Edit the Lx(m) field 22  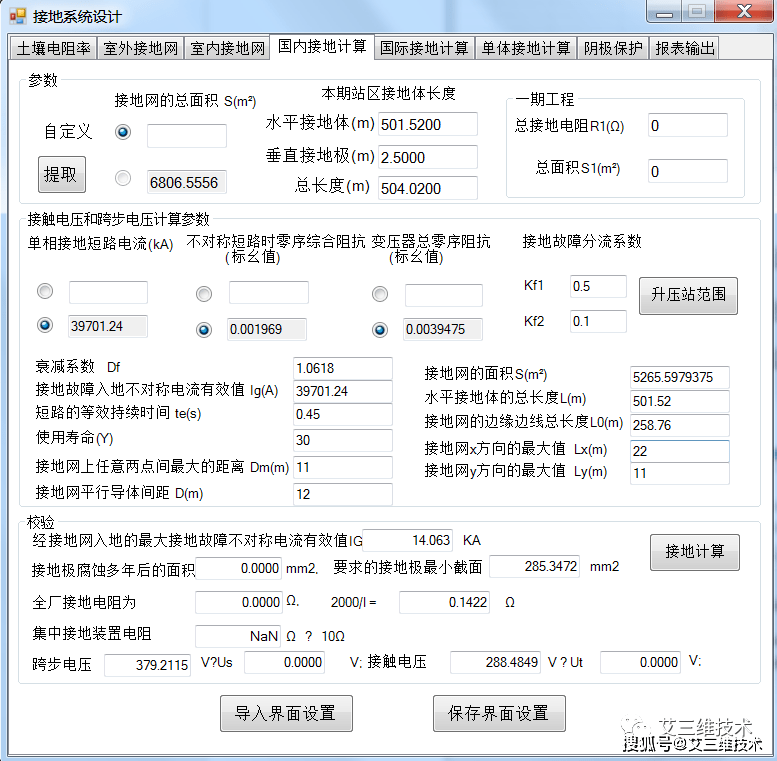point(679,451)
